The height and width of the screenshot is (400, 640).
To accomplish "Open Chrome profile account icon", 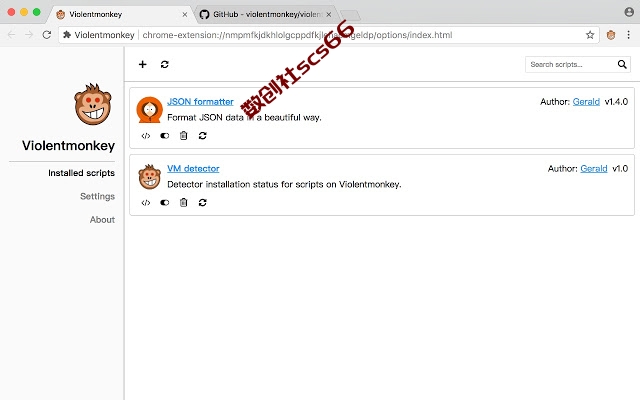I will click(x=629, y=12).
